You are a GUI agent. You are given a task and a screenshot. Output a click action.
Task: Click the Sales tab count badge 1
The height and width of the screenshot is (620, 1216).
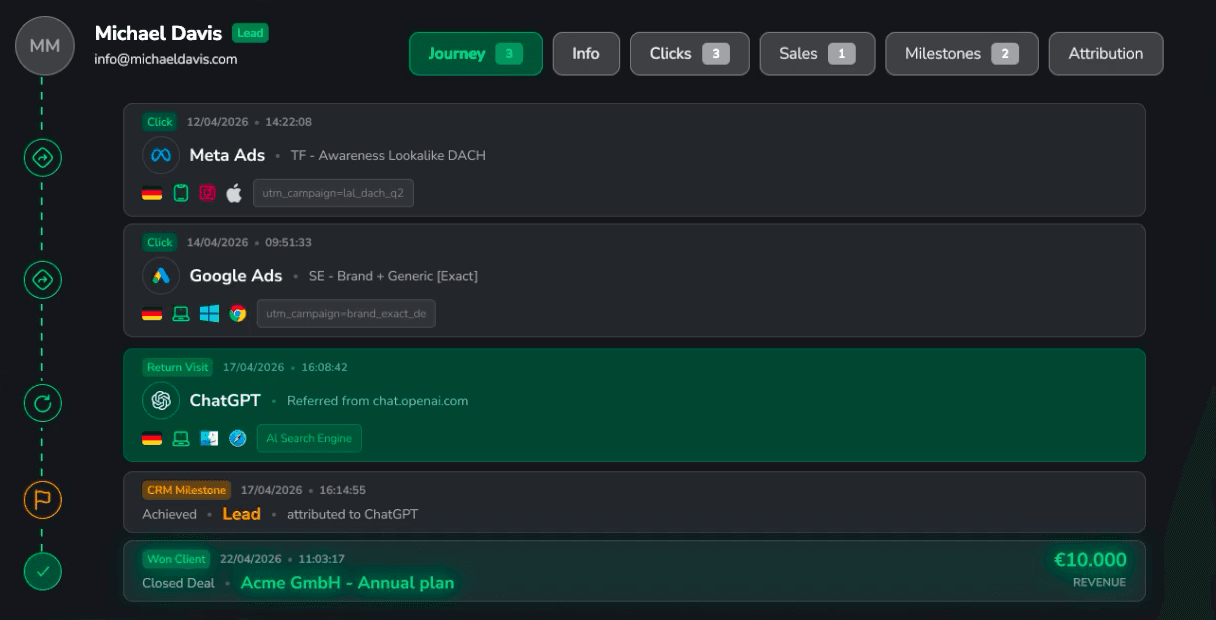coord(842,54)
